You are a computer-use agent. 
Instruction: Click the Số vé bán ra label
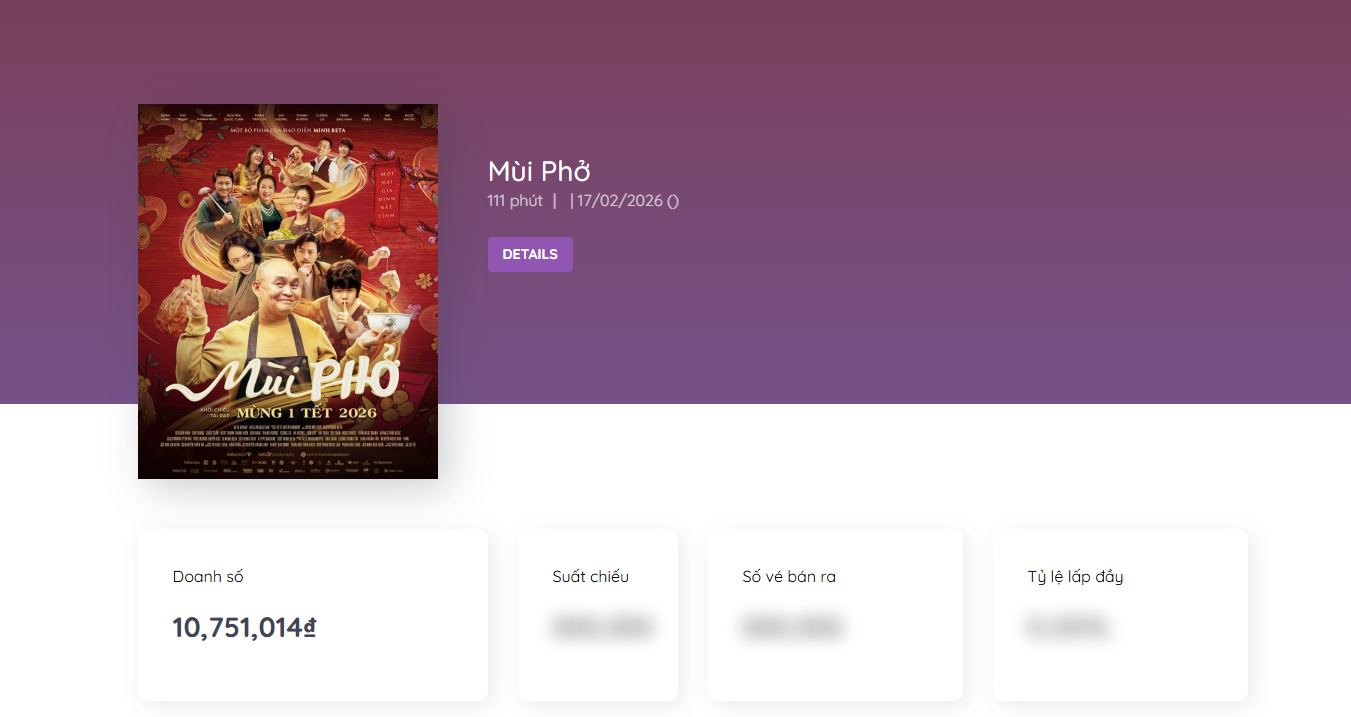[789, 577]
